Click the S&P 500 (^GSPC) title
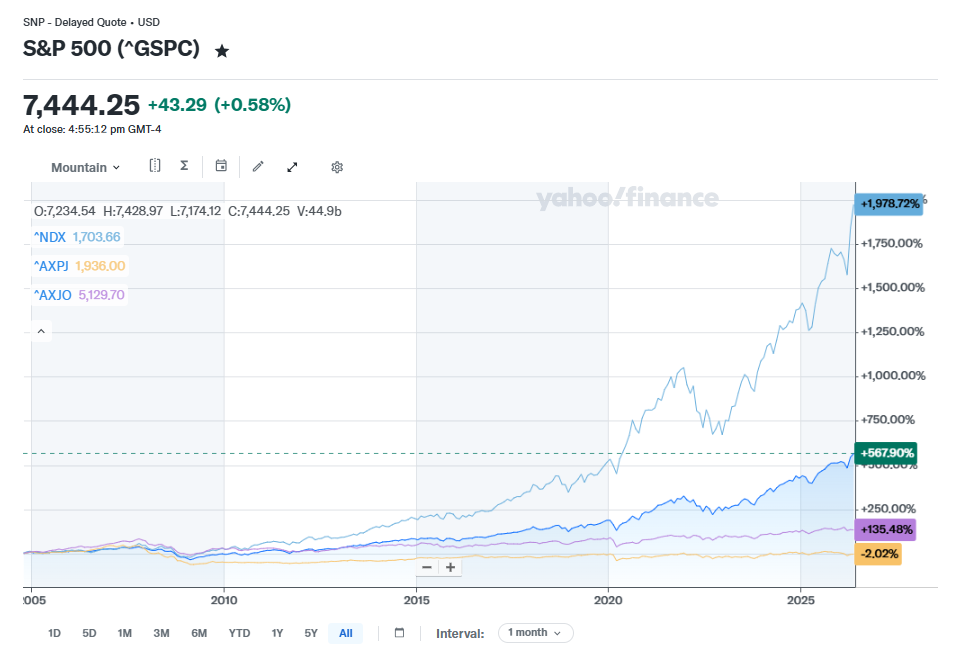The width and height of the screenshot is (957, 657). coord(112,49)
